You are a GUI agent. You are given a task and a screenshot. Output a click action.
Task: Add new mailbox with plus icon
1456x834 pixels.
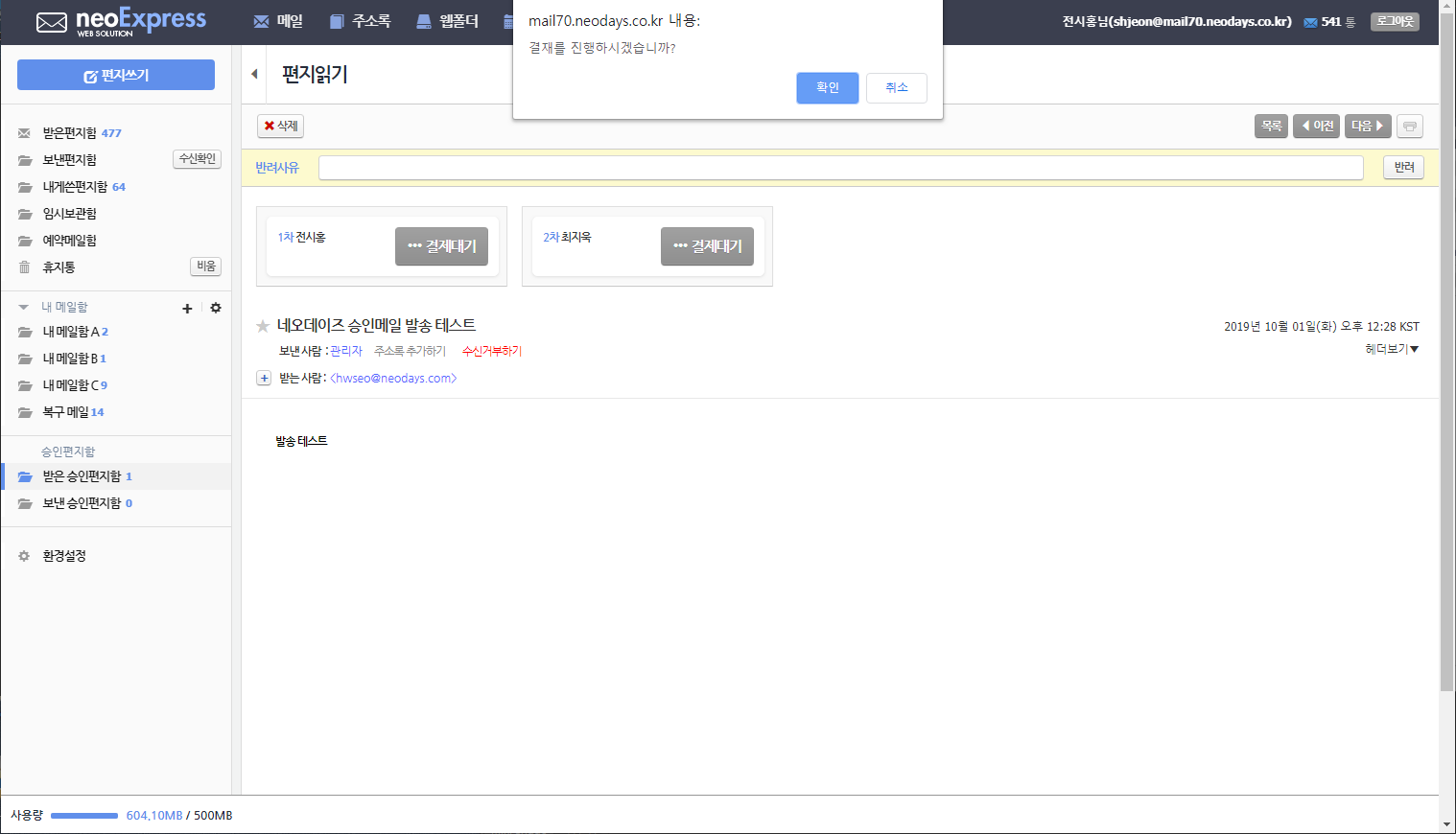(187, 308)
